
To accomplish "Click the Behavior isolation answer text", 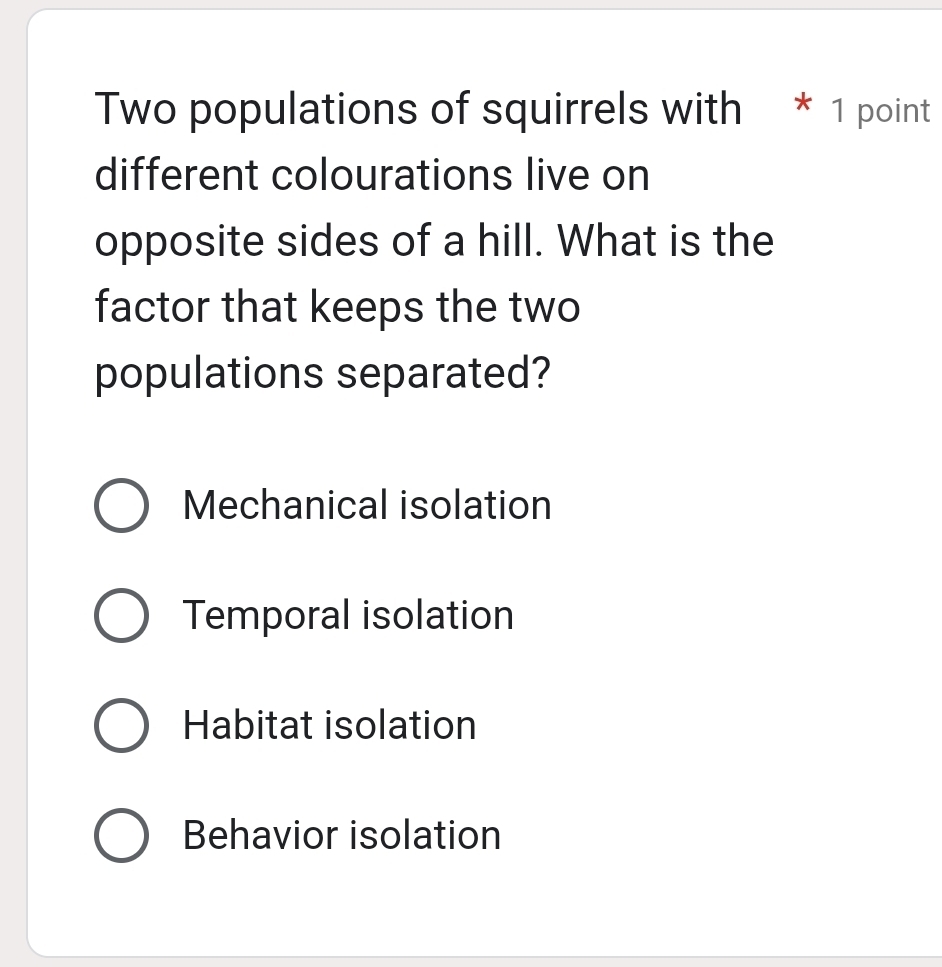I will click(340, 836).
